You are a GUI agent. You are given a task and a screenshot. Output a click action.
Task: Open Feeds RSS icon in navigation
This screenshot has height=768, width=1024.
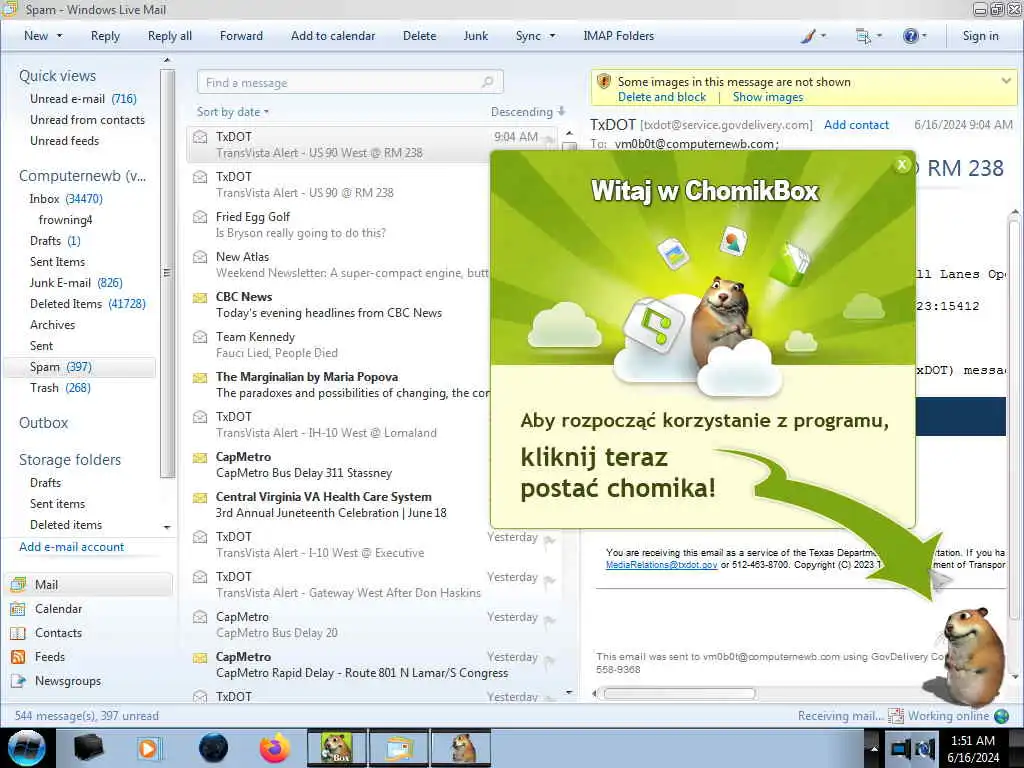point(18,657)
